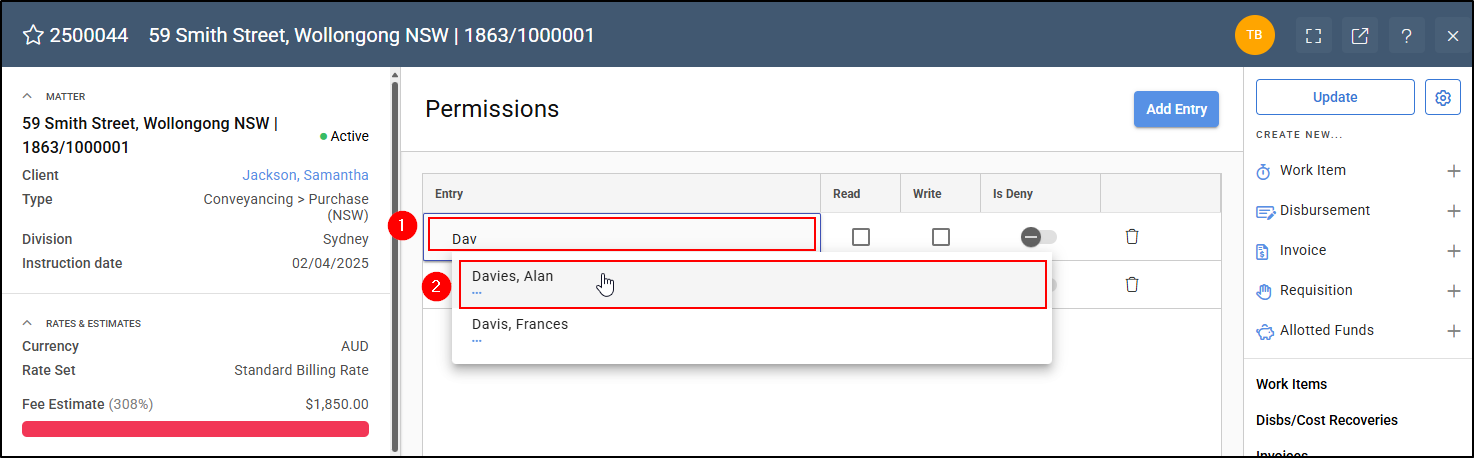Viewport: 1474px width, 458px height.
Task: Open Disbs/Cost Recoveries section
Action: coord(1327,420)
